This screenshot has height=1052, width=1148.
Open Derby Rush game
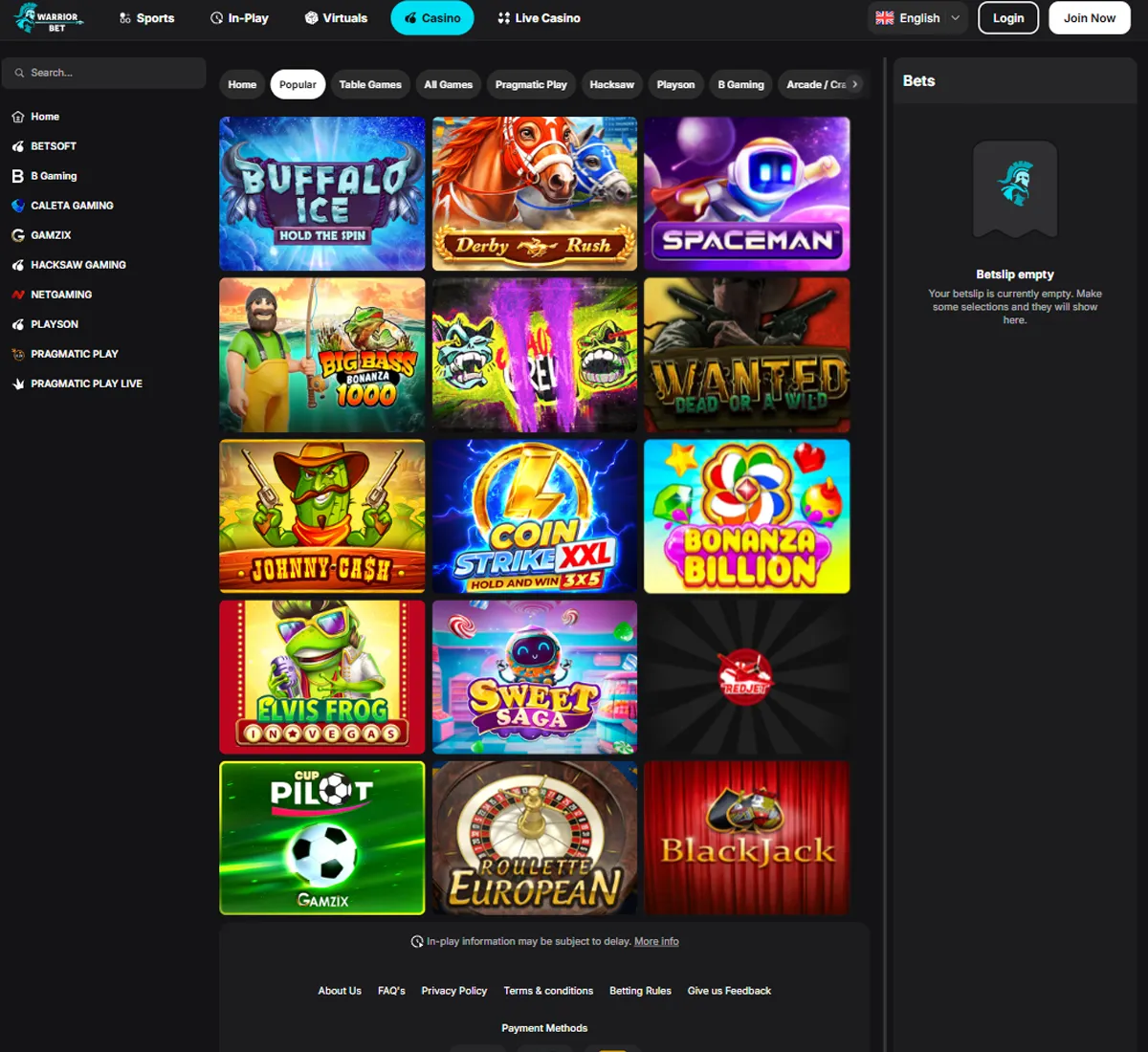click(535, 194)
